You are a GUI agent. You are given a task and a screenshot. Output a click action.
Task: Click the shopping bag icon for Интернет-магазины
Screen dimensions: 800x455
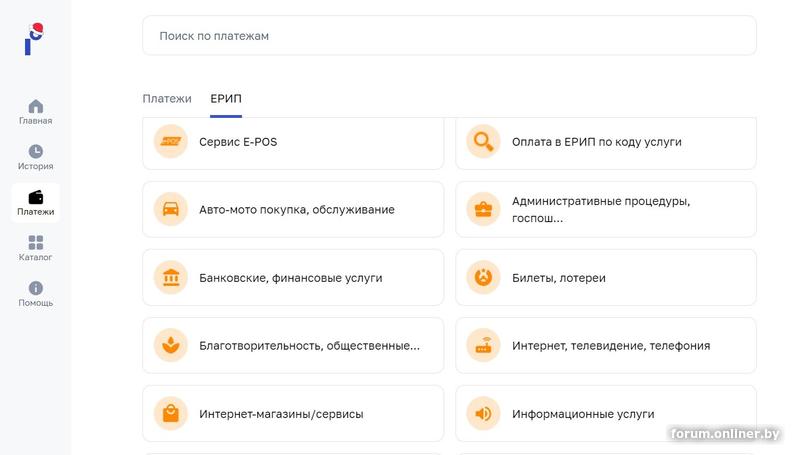click(171, 414)
